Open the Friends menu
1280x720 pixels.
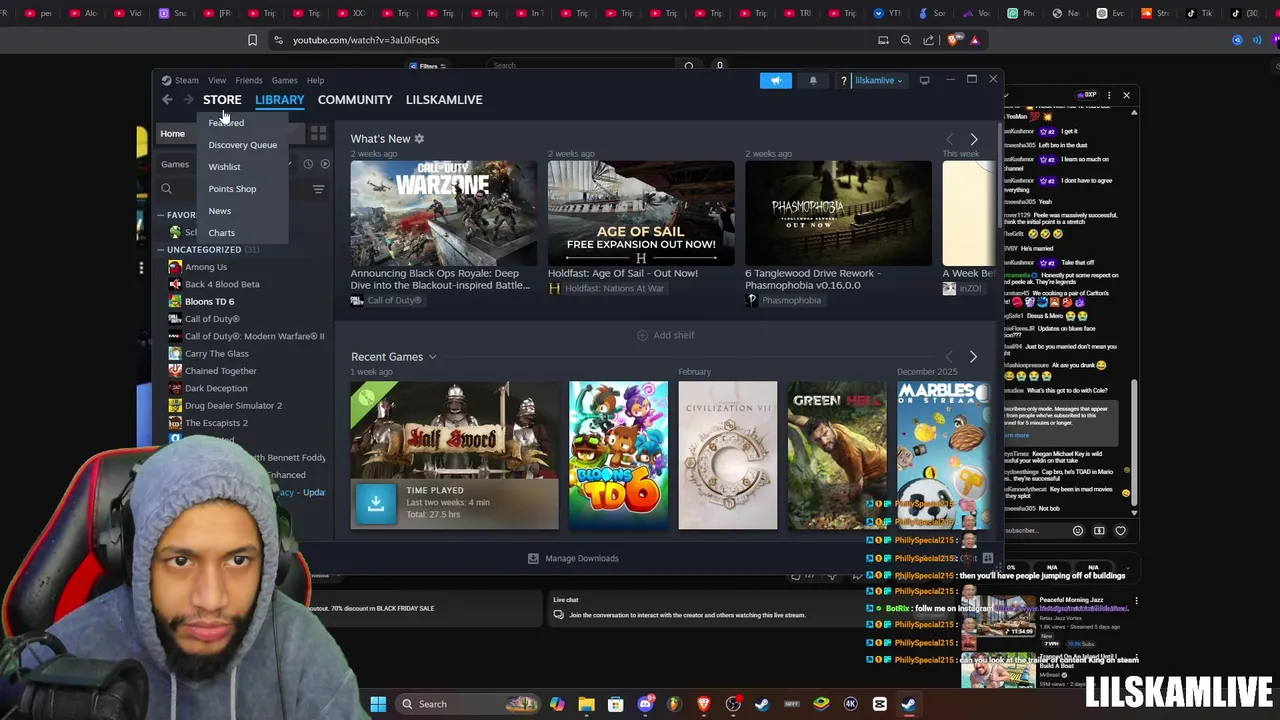(x=249, y=80)
